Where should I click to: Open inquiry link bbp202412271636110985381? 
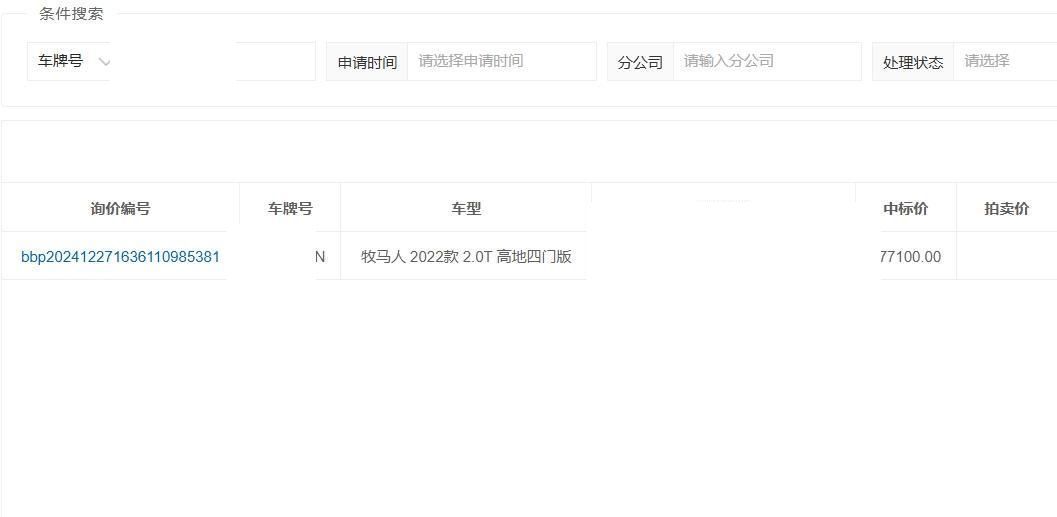pyautogui.click(x=120, y=257)
